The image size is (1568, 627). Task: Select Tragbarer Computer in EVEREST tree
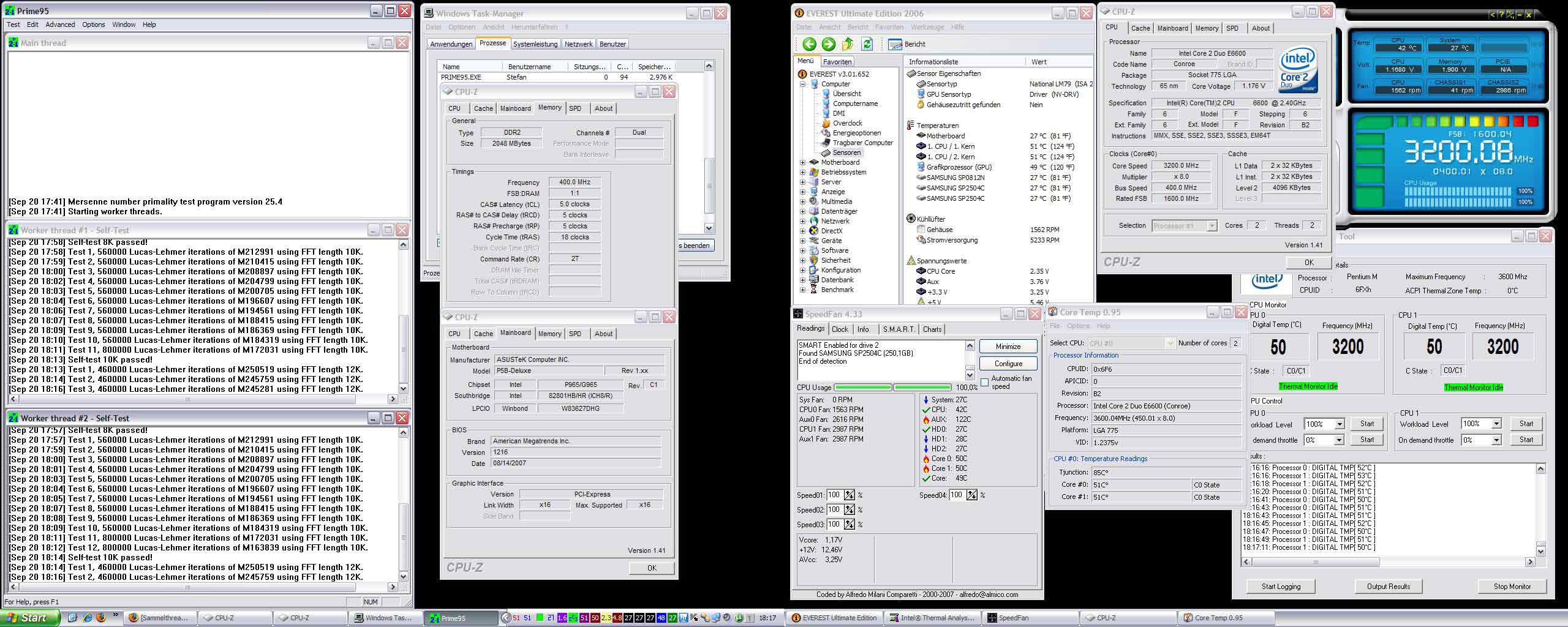858,143
